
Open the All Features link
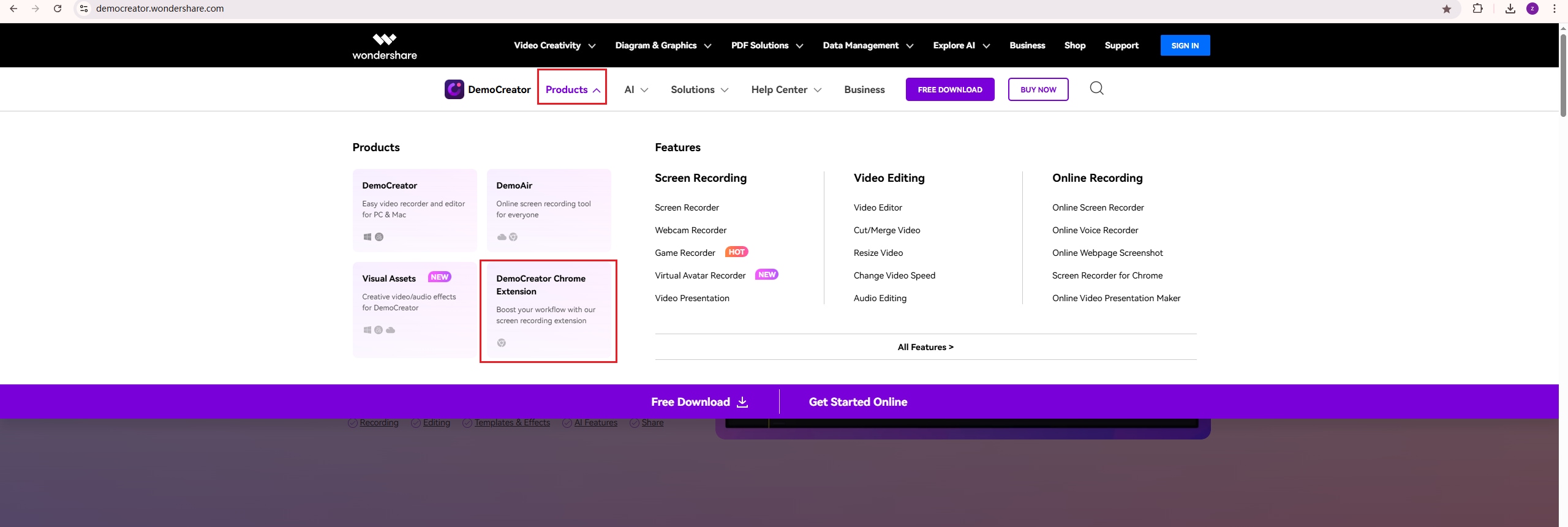point(925,347)
